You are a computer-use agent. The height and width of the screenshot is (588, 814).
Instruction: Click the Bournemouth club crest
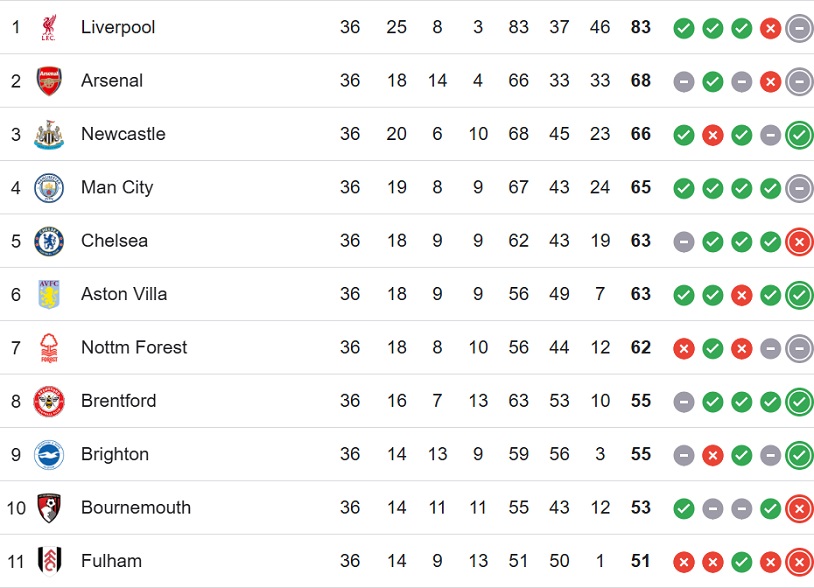(49, 508)
